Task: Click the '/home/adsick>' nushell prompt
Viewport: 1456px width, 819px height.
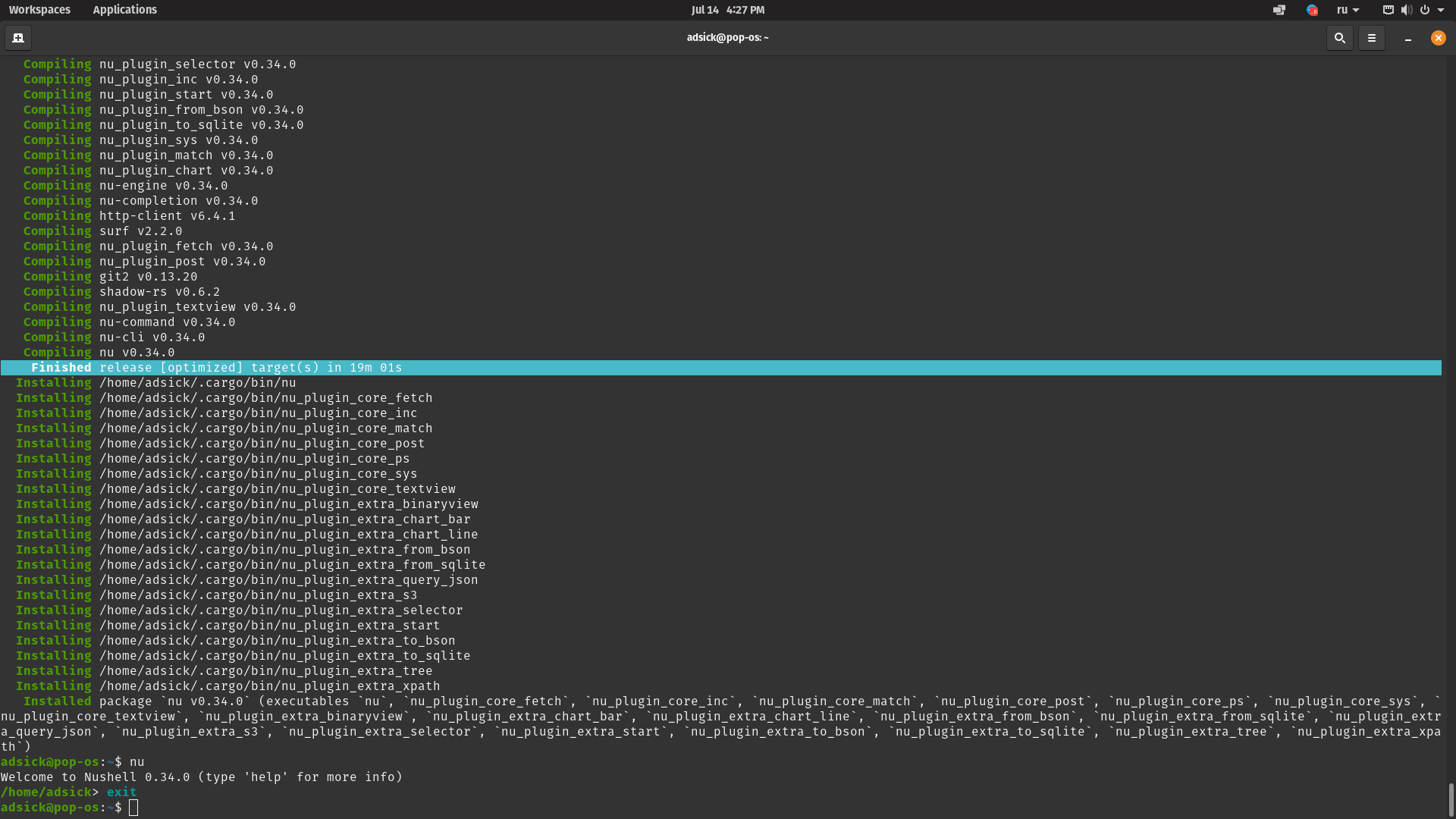Action: click(49, 792)
